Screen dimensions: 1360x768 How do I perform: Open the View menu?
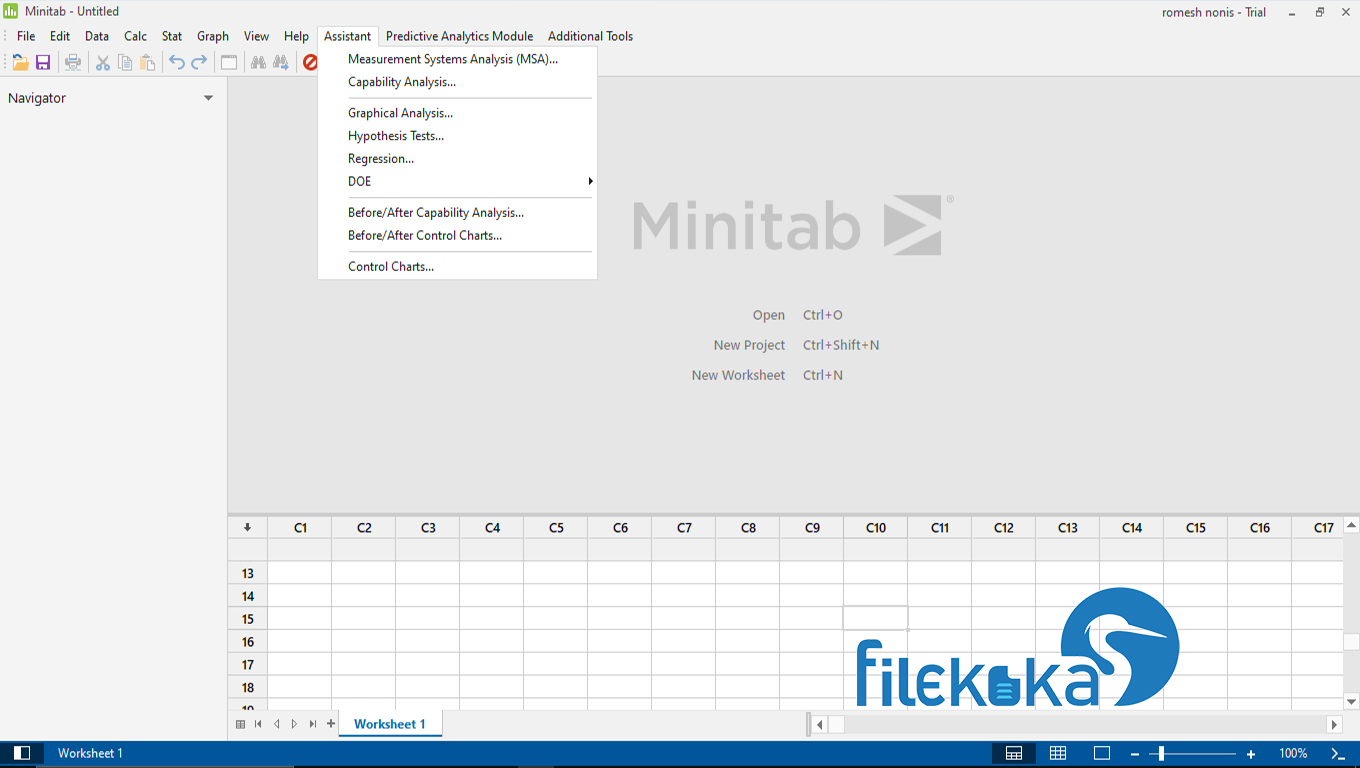257,36
